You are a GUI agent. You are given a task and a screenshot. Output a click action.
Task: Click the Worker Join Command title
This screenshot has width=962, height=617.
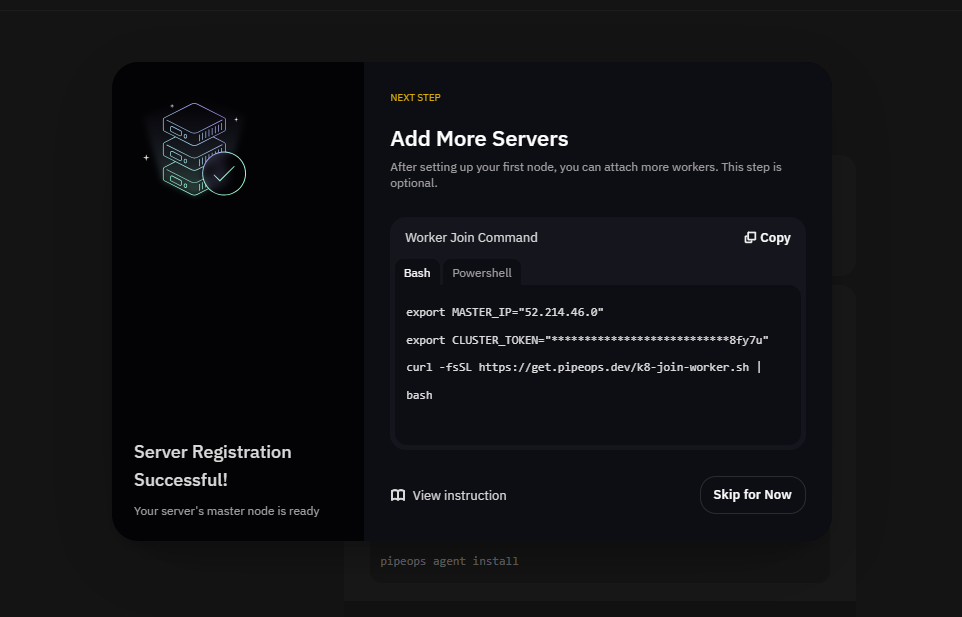pyautogui.click(x=471, y=238)
